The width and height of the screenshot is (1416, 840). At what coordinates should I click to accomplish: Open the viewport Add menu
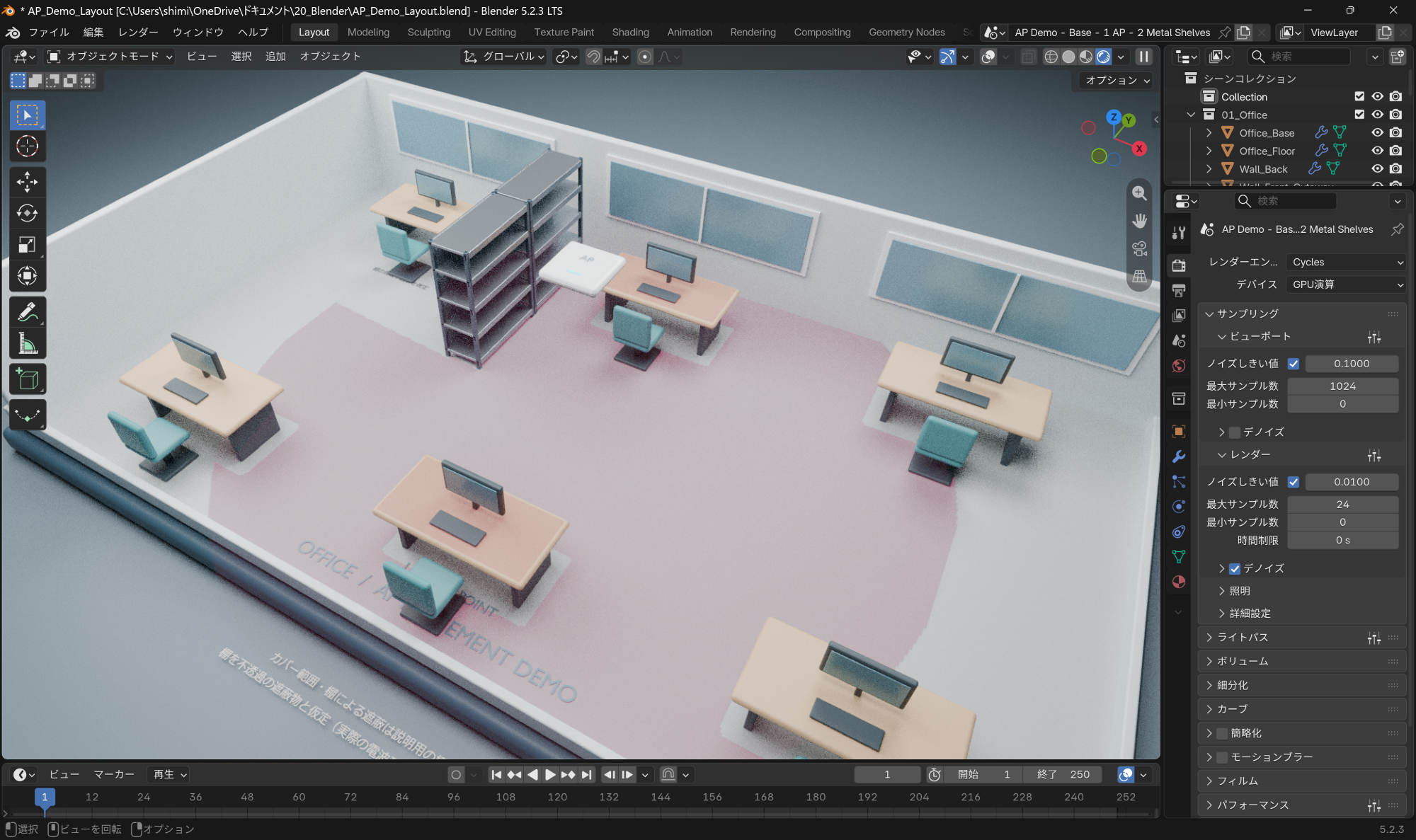(275, 57)
